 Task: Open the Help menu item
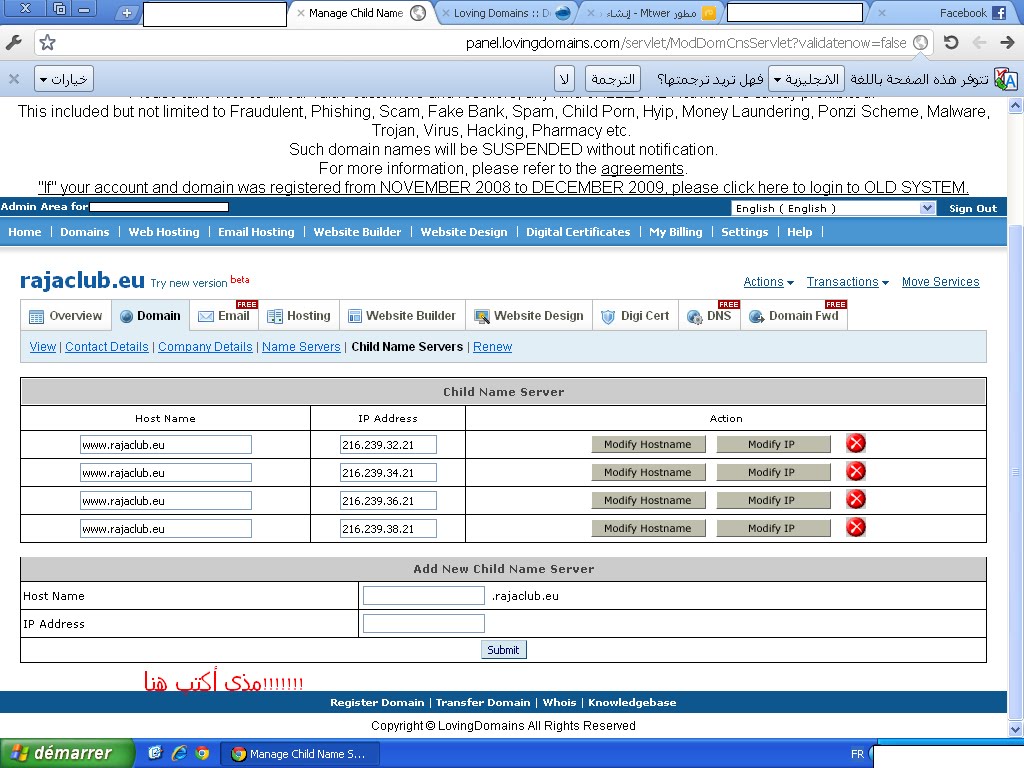799,232
